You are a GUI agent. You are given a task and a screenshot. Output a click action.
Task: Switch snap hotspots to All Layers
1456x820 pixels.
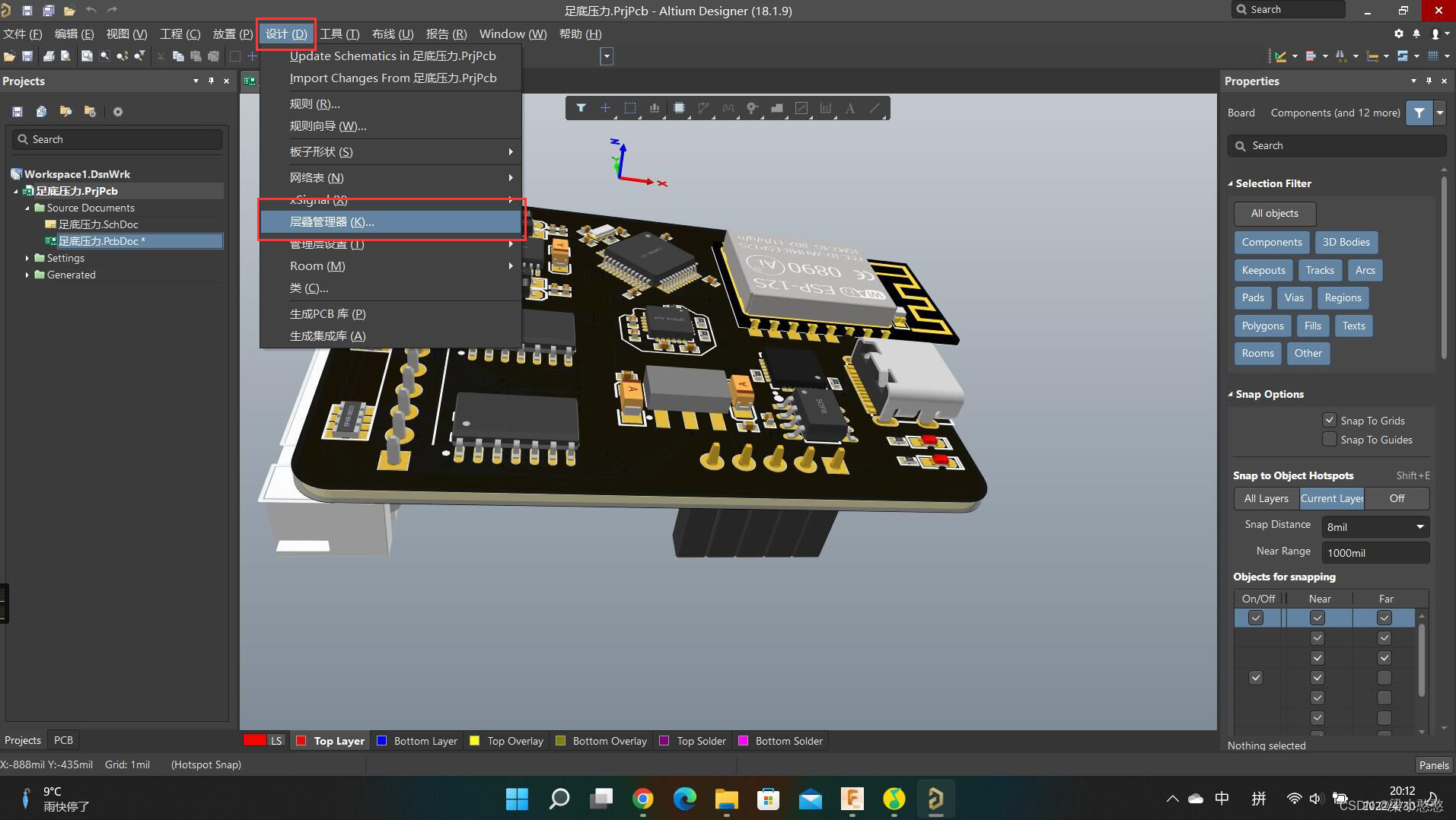click(x=1266, y=498)
